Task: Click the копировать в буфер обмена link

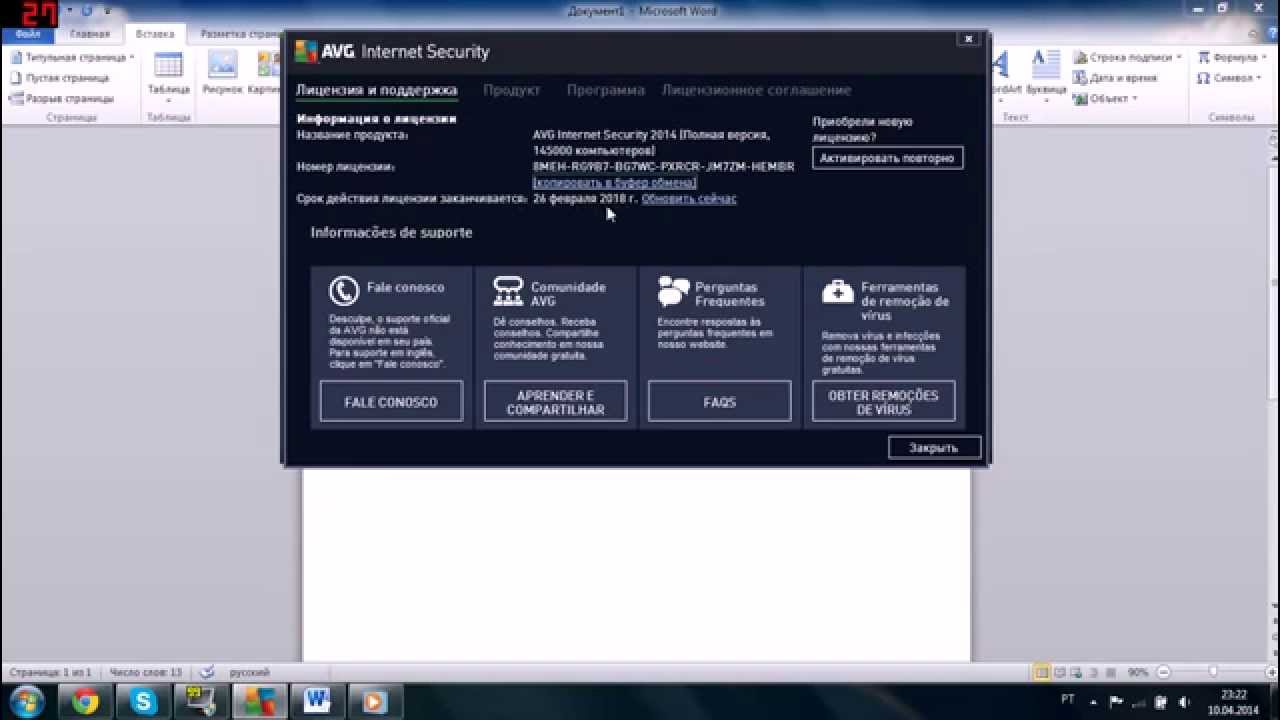Action: coord(615,183)
